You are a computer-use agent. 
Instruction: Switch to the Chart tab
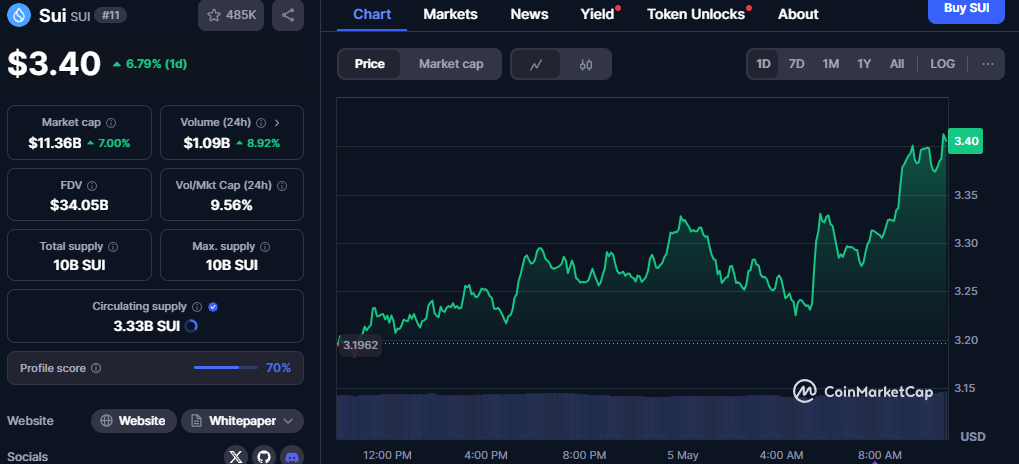coord(372,14)
